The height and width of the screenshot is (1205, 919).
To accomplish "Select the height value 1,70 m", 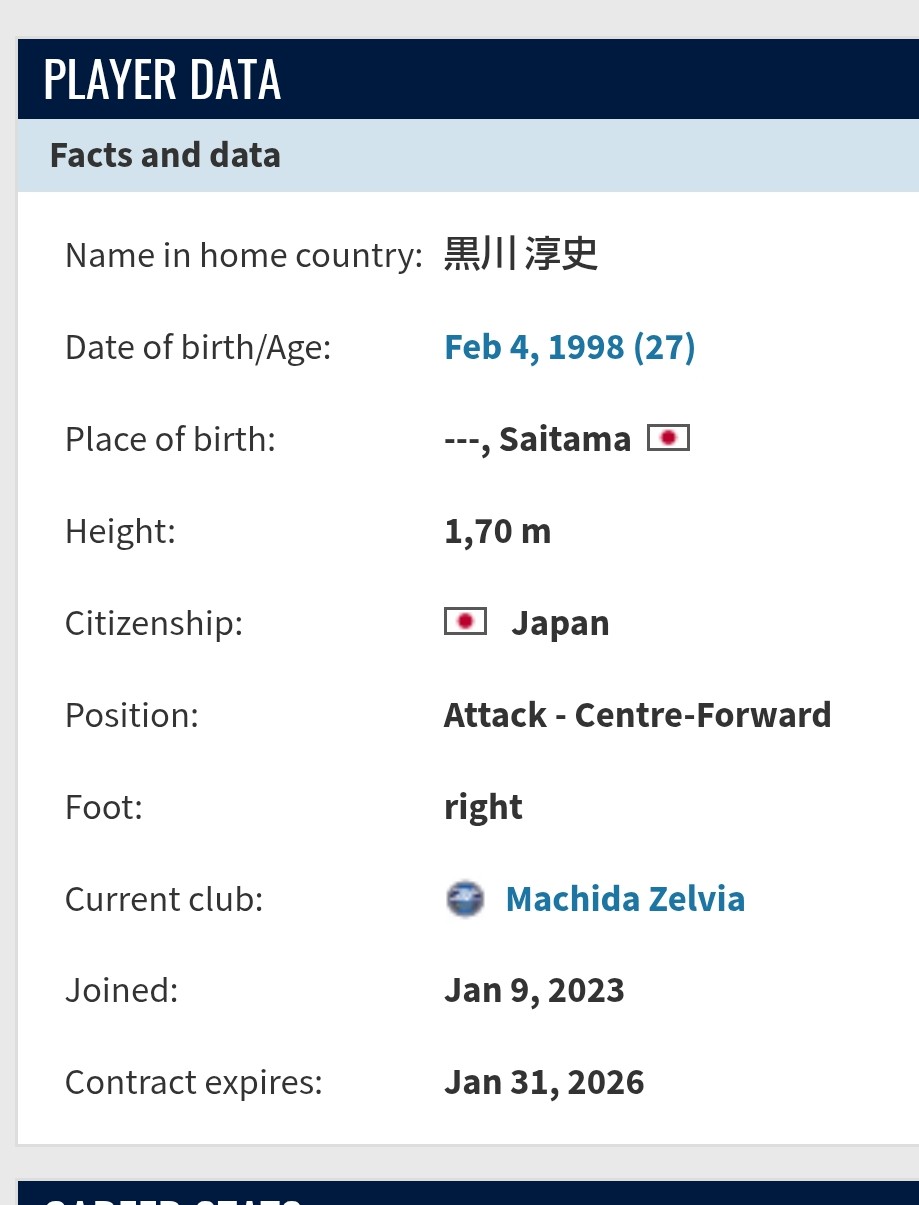I will 497,531.
